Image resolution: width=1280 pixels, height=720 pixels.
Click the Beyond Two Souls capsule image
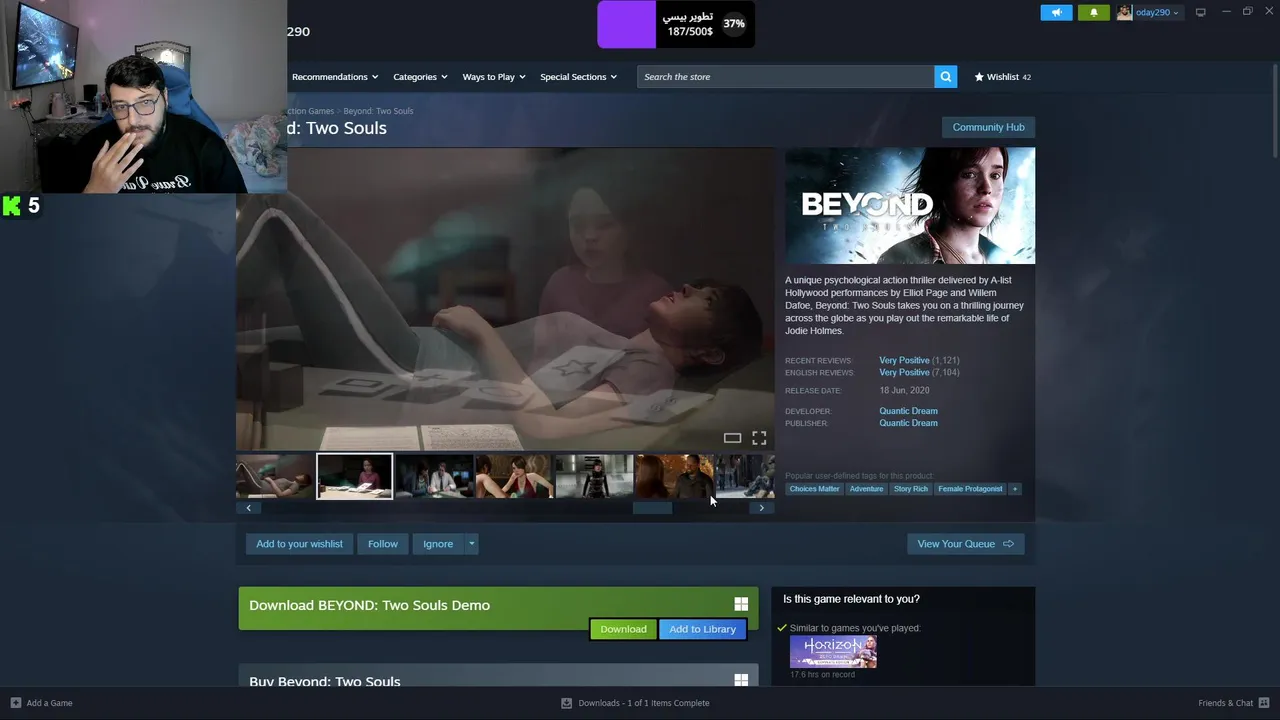click(x=910, y=206)
